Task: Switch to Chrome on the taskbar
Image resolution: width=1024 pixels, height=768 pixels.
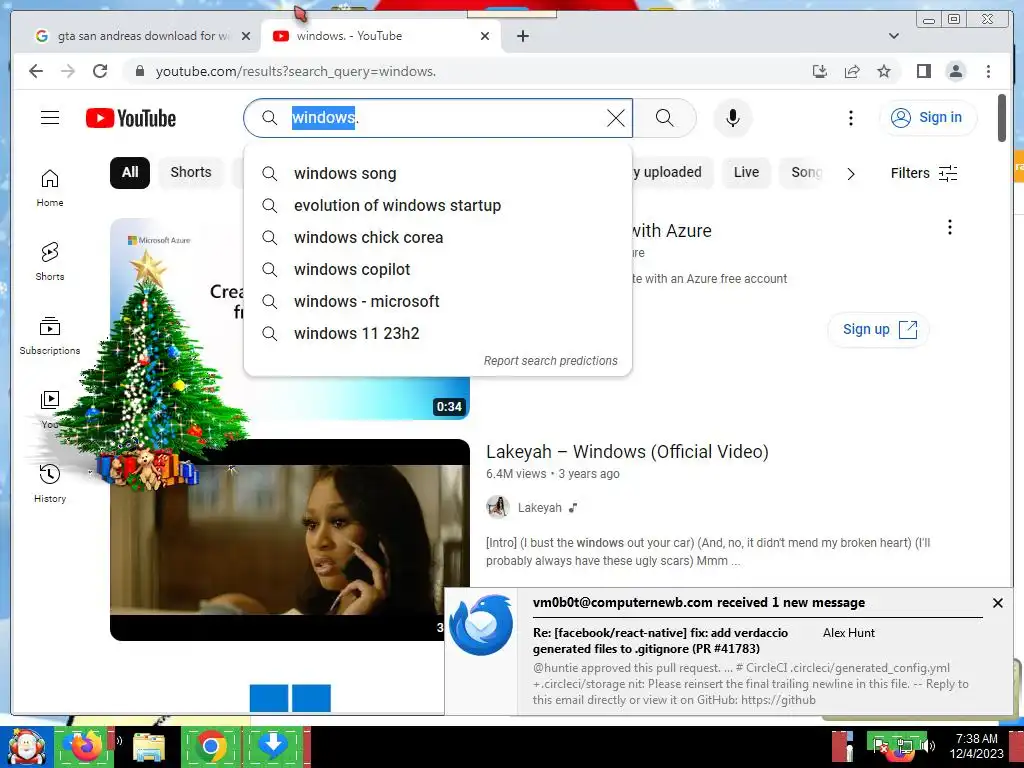Action: [x=210, y=746]
